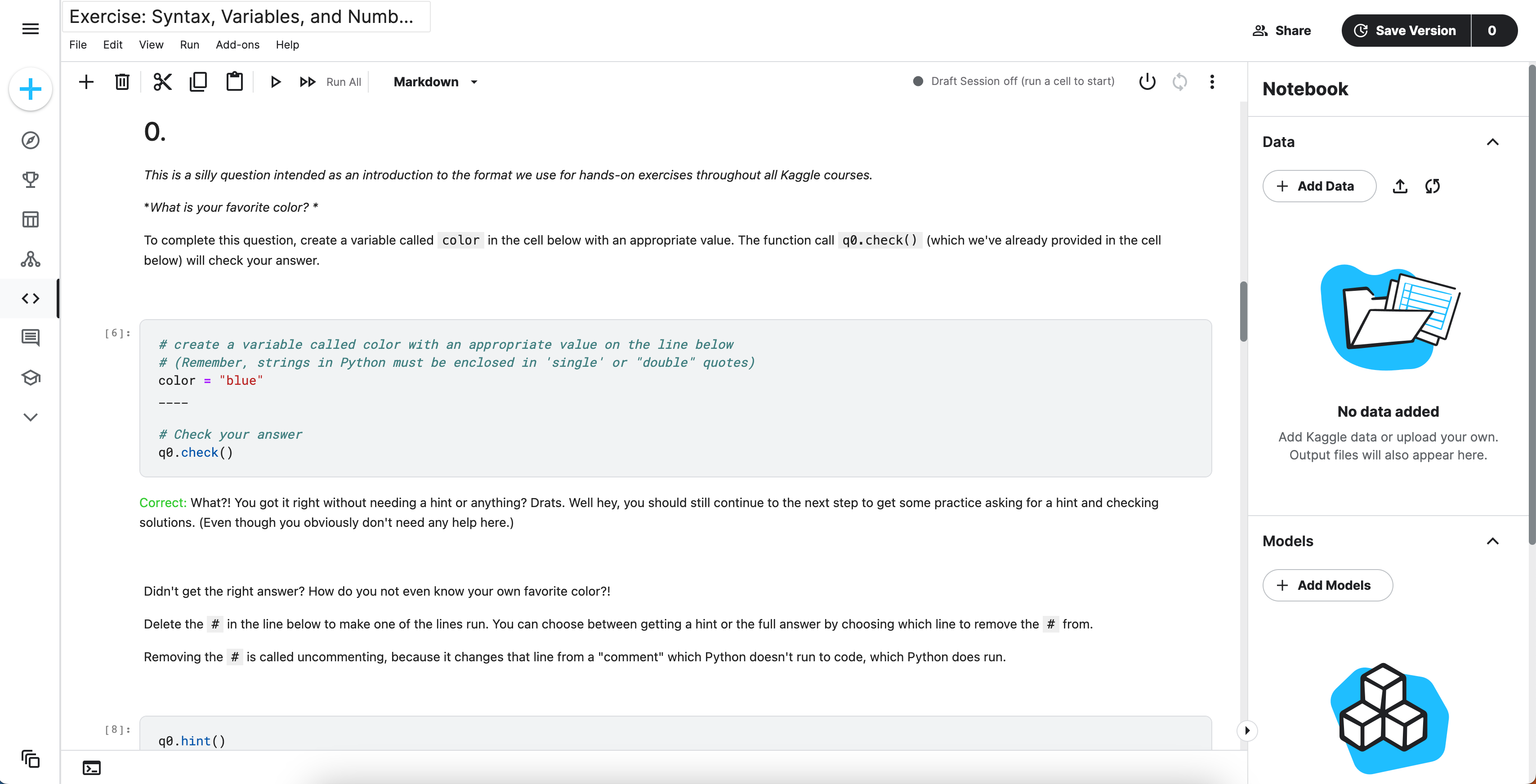
Task: Collapse the Data section in Notebook panel
Action: click(1493, 142)
